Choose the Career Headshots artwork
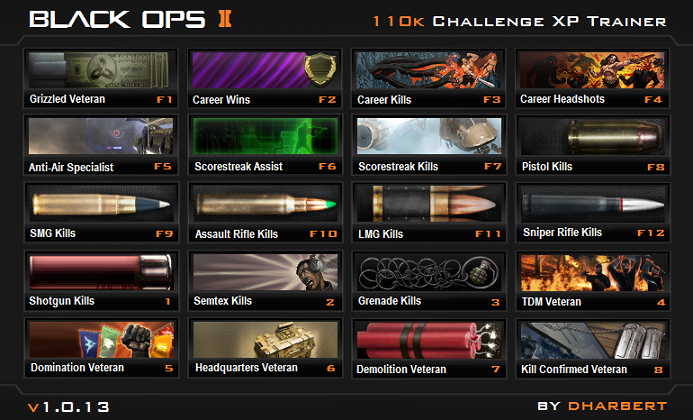This screenshot has height=420, width=693. tap(592, 70)
